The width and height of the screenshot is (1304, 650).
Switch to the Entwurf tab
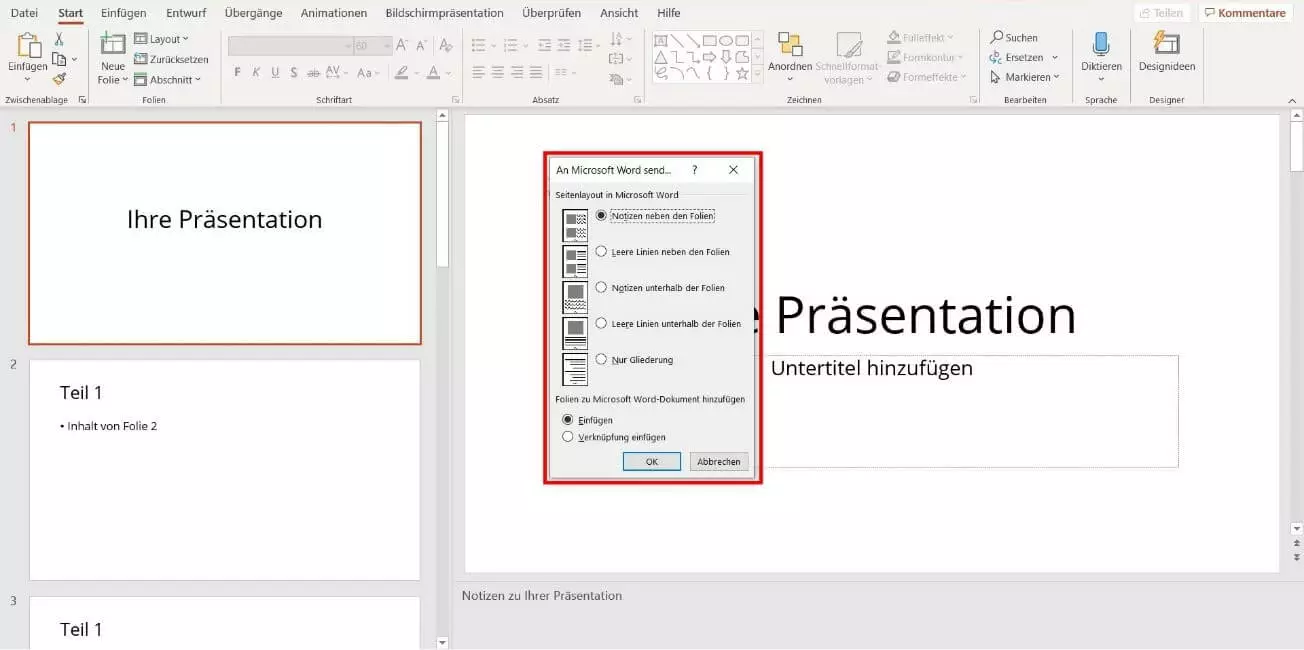(x=186, y=13)
